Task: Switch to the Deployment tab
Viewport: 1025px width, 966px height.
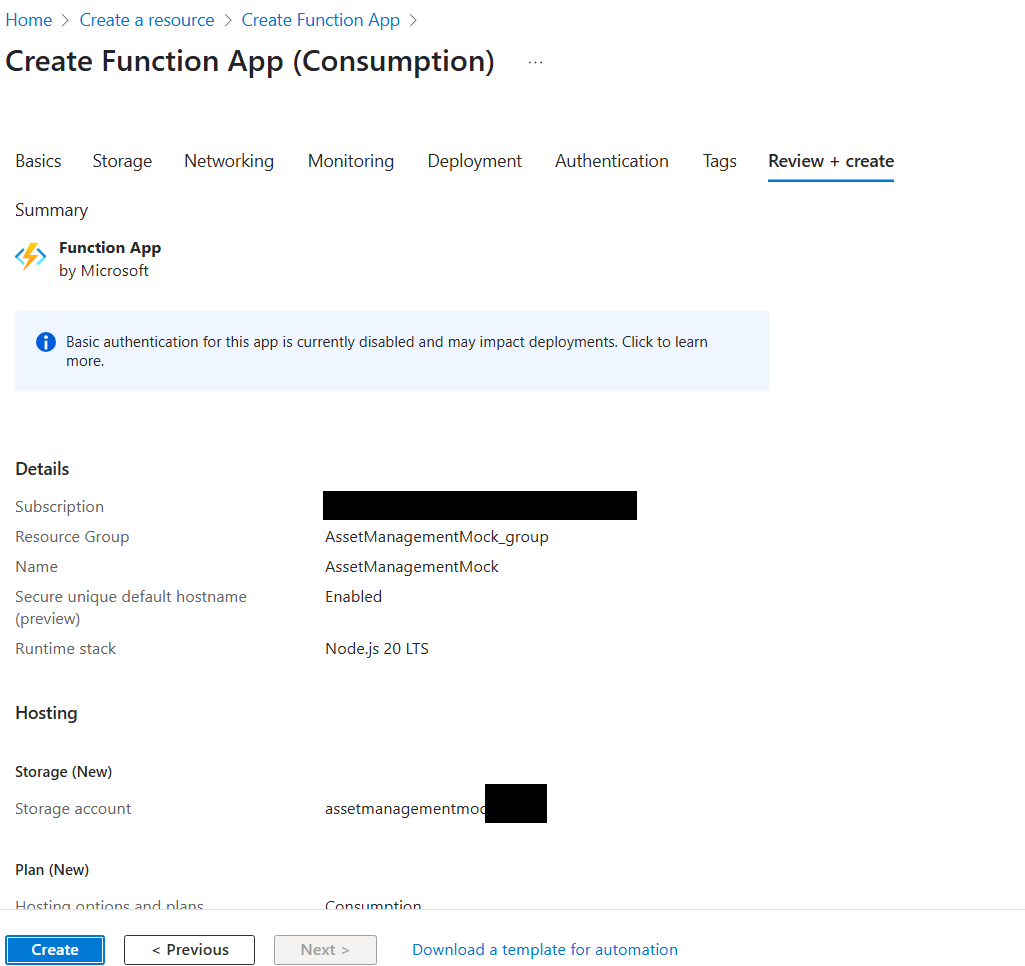Action: (474, 161)
